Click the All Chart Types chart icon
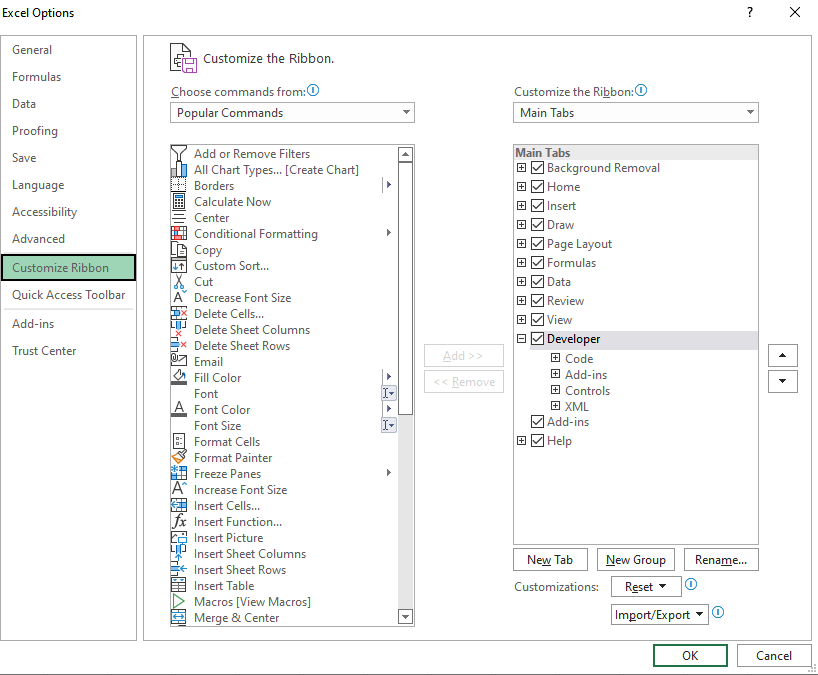This screenshot has height=675, width=818. pyautogui.click(x=179, y=170)
